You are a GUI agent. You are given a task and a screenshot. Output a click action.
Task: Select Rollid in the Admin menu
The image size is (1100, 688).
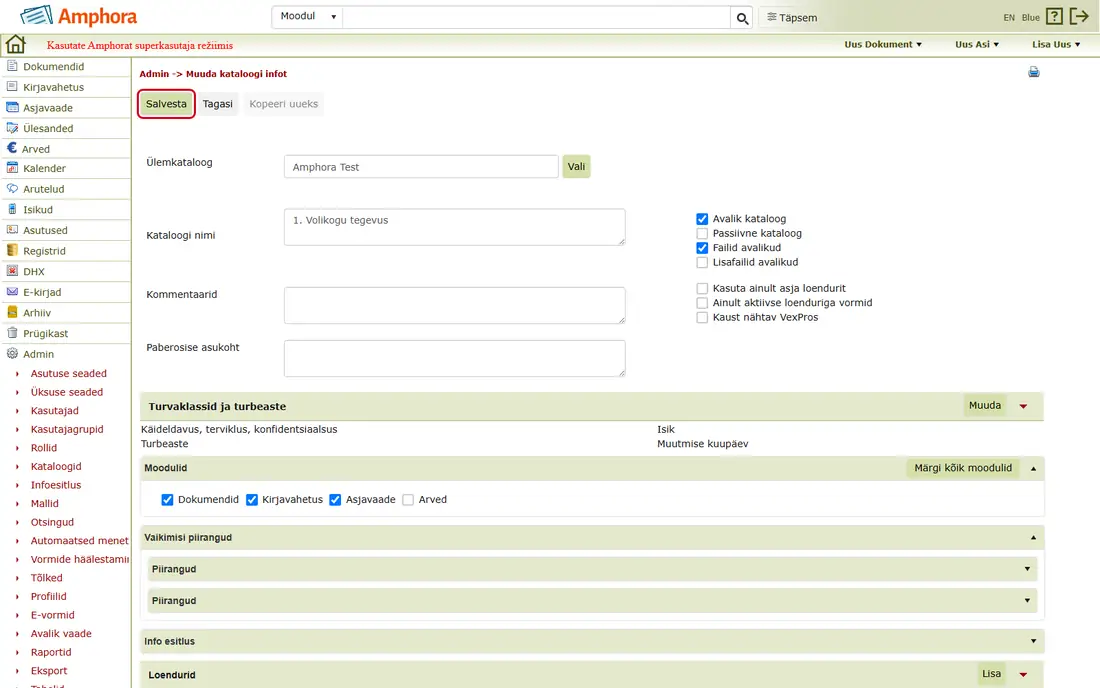(x=43, y=447)
